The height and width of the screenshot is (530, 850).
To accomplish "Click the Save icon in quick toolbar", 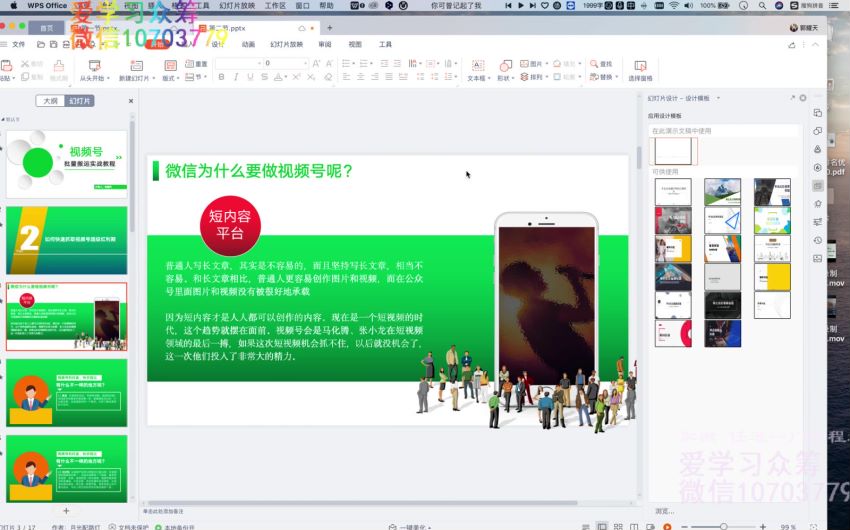I will point(53,44).
